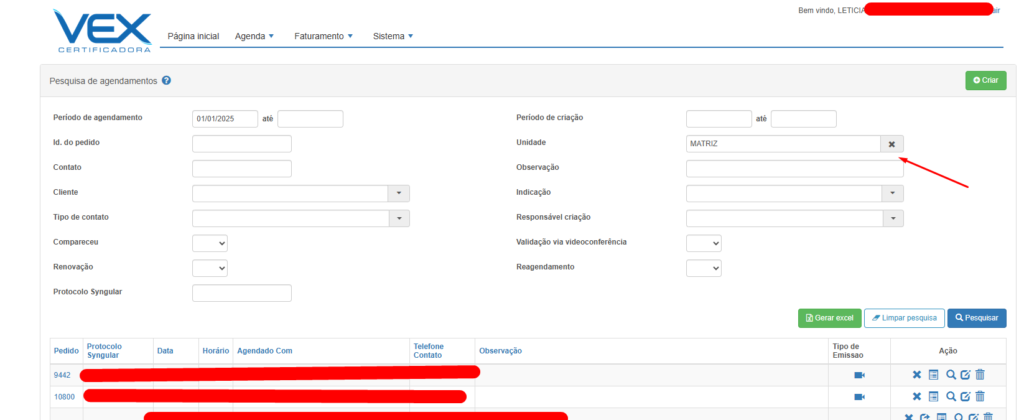Image resolution: width=1024 pixels, height=420 pixels.
Task: Clear the MATRIZ unit with the X button
Action: click(892, 144)
